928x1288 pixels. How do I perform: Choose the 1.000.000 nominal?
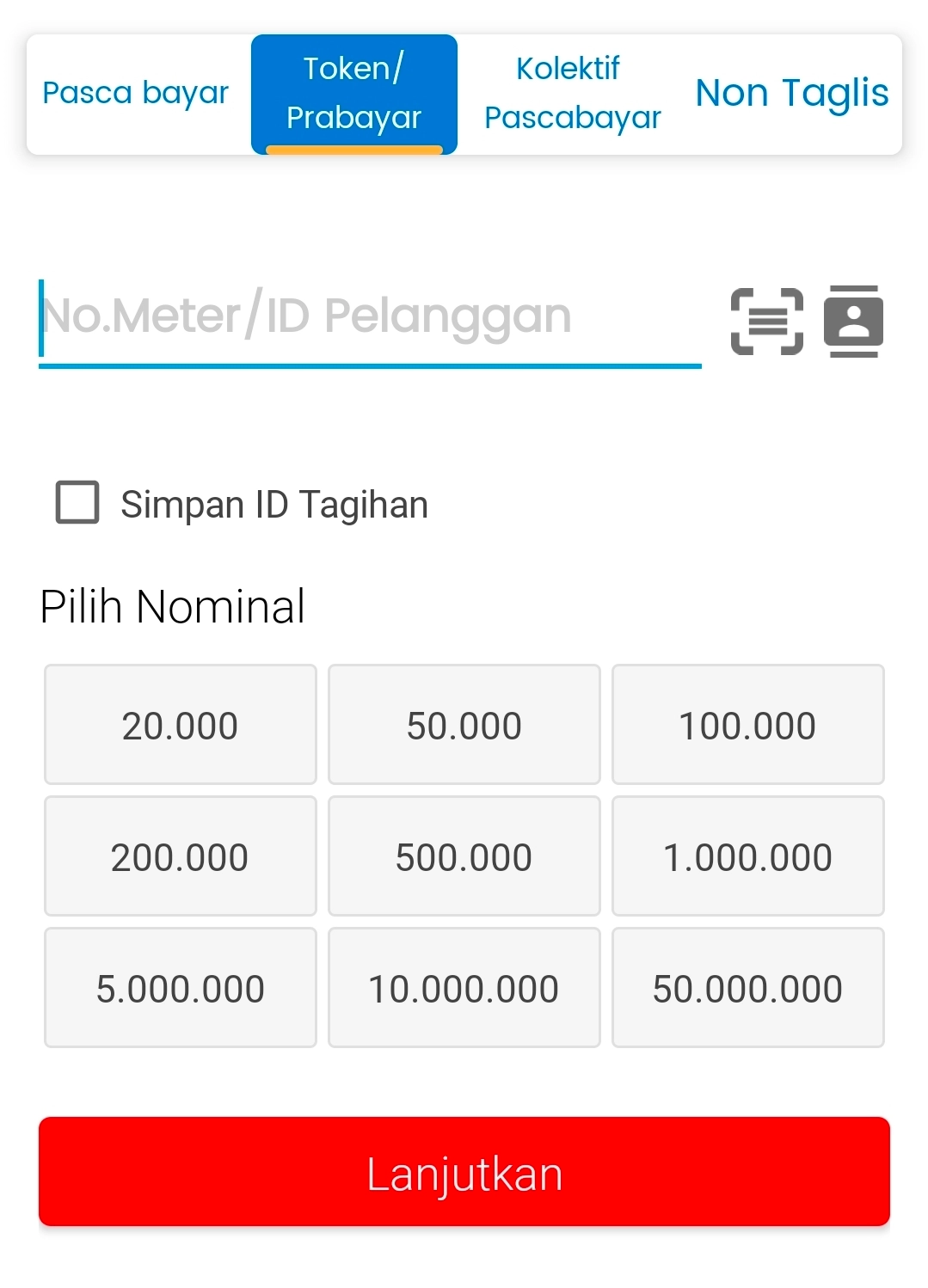point(747,856)
